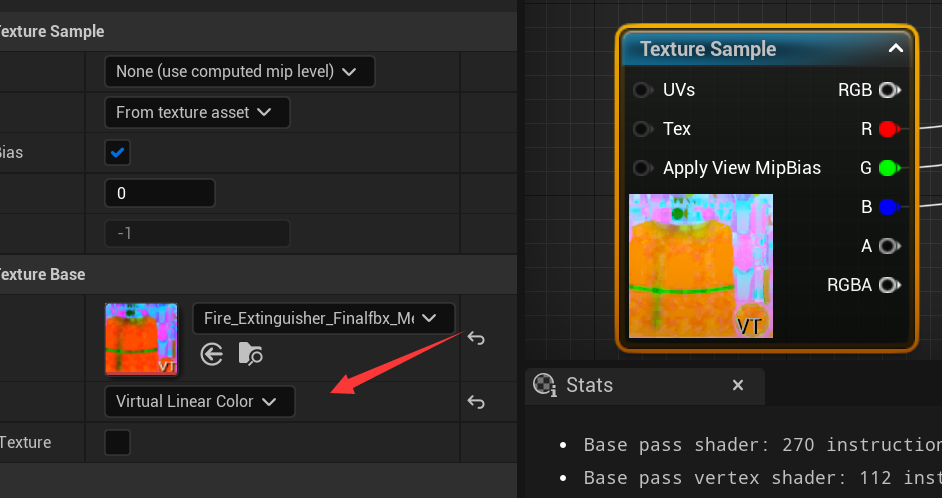This screenshot has height=498, width=942.
Task: Open the Fire_Extinguisher texture asset dropdown
Action: pos(323,318)
